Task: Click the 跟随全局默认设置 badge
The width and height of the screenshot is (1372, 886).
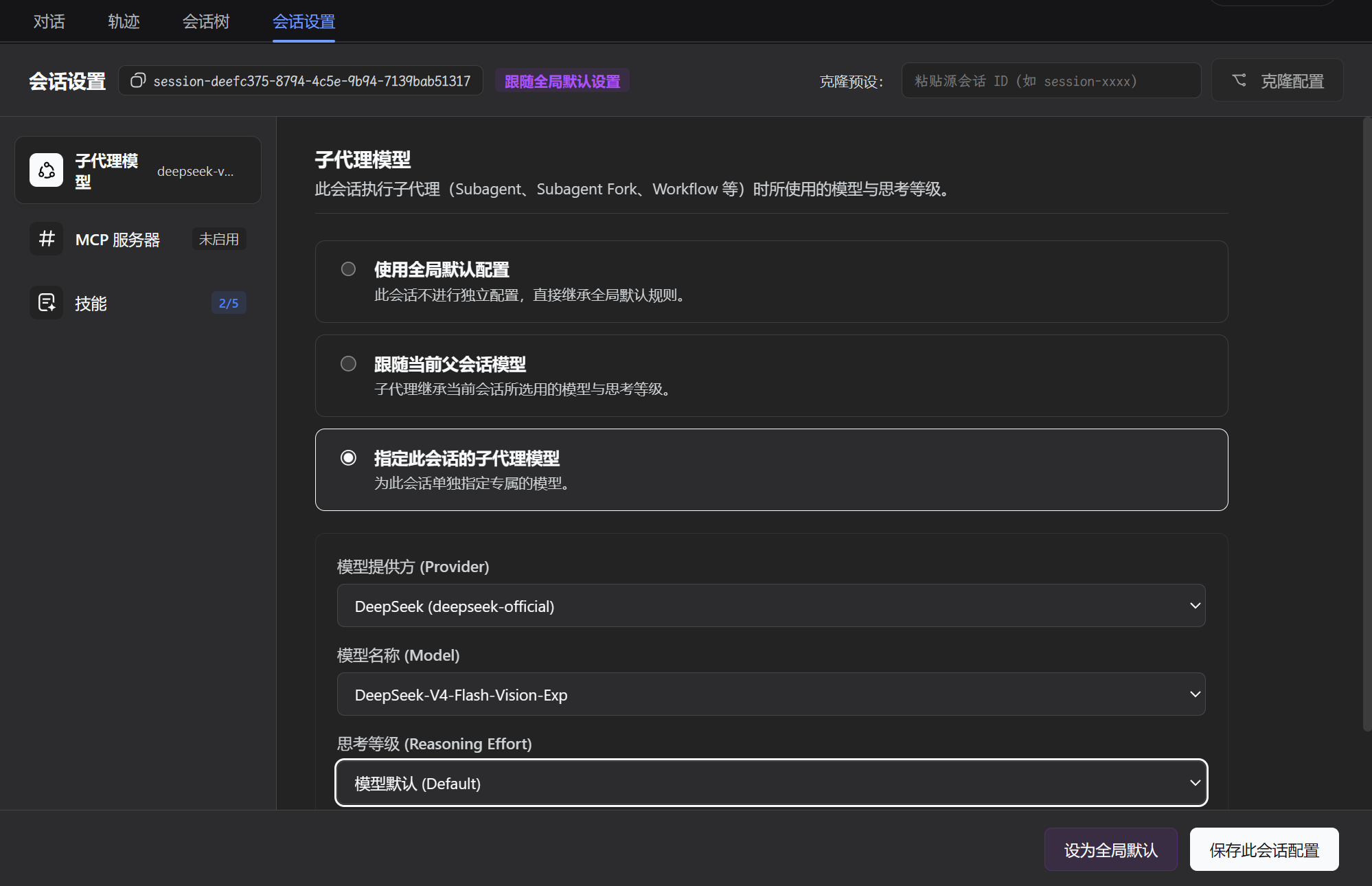Action: (562, 81)
